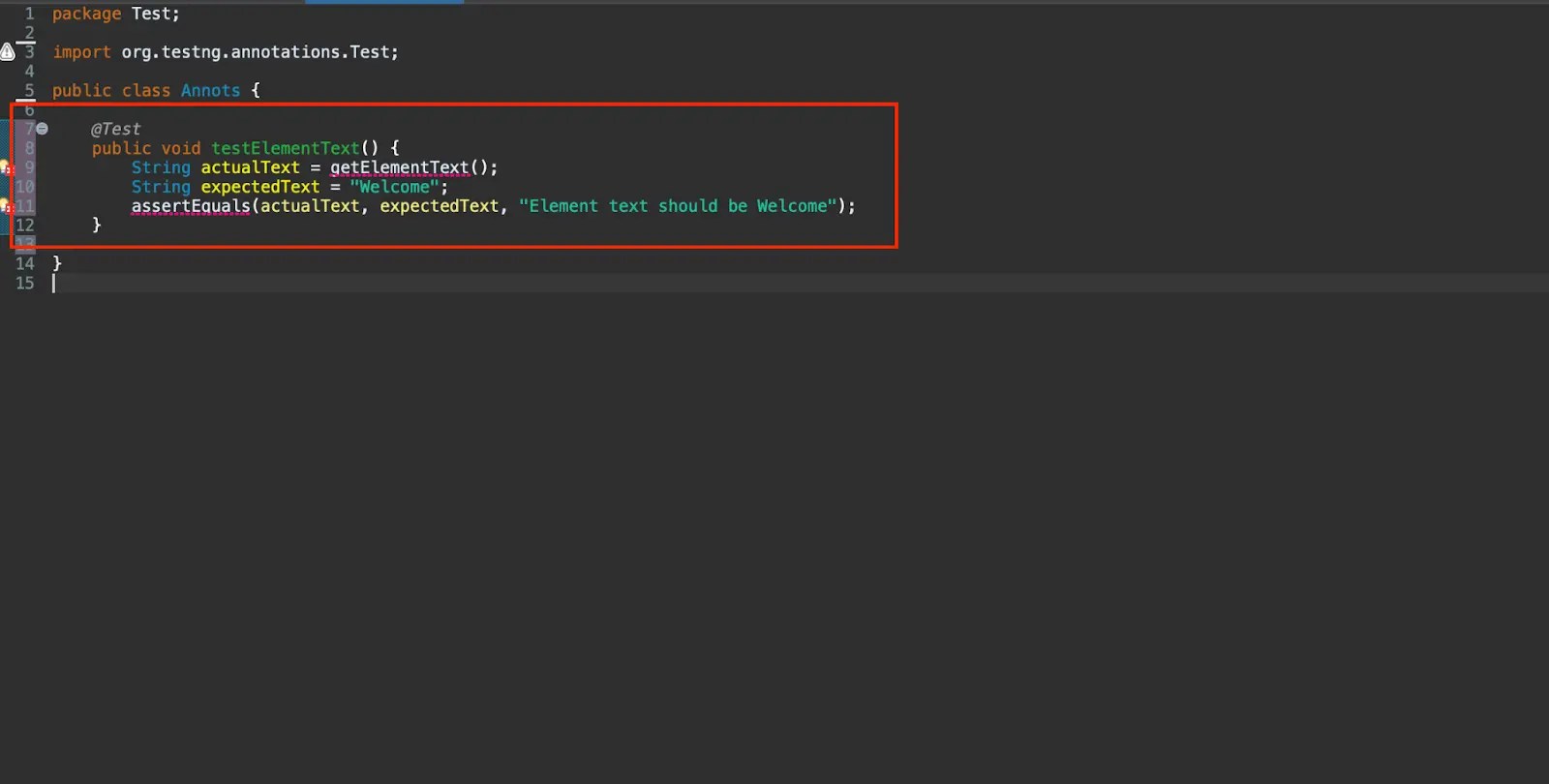This screenshot has width=1549, height=784.
Task: Click the error quick-fix marker on line 9
Action: (x=6, y=167)
